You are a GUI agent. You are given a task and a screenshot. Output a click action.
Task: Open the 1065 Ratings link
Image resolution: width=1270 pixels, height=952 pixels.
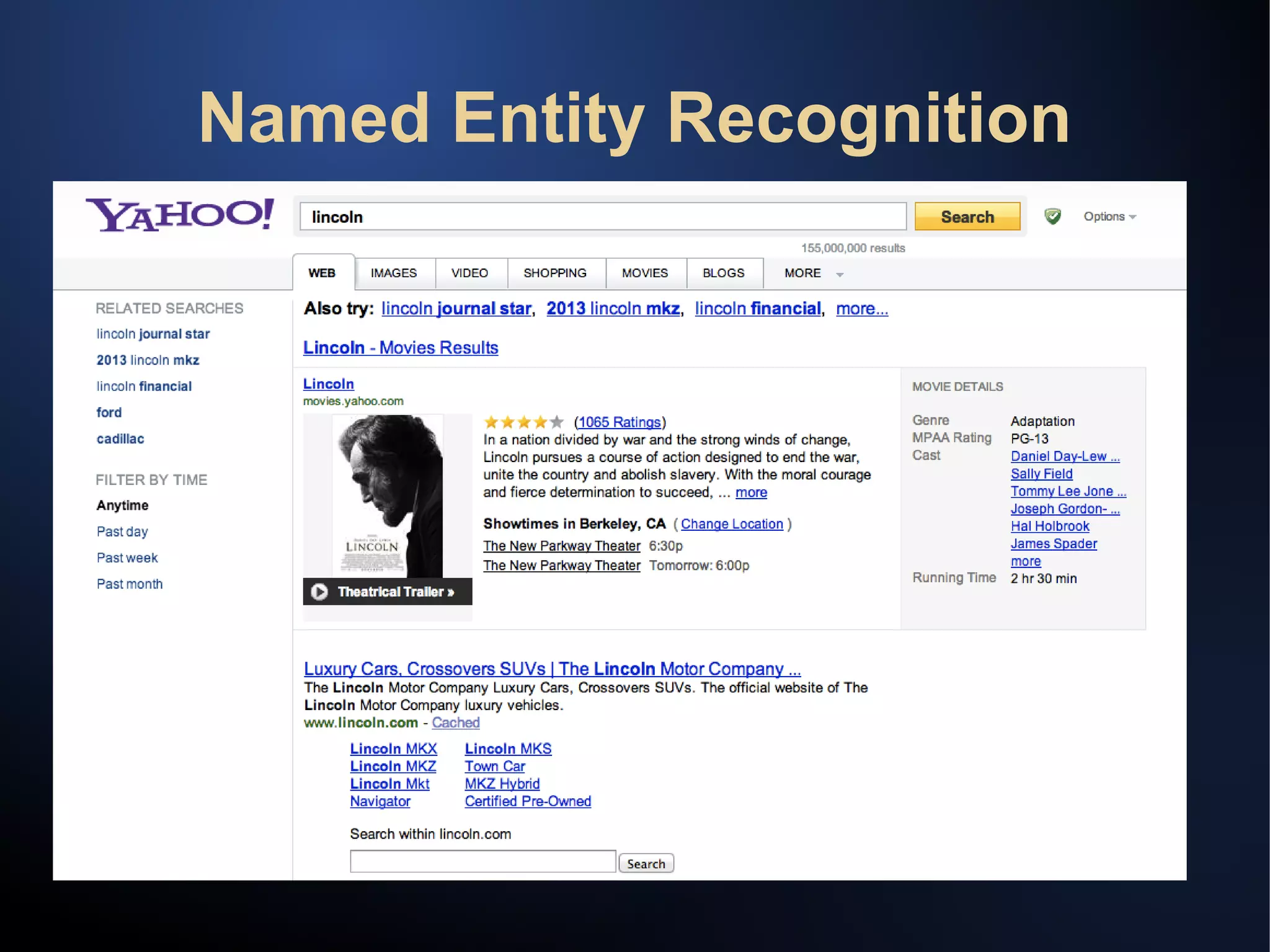pos(619,422)
